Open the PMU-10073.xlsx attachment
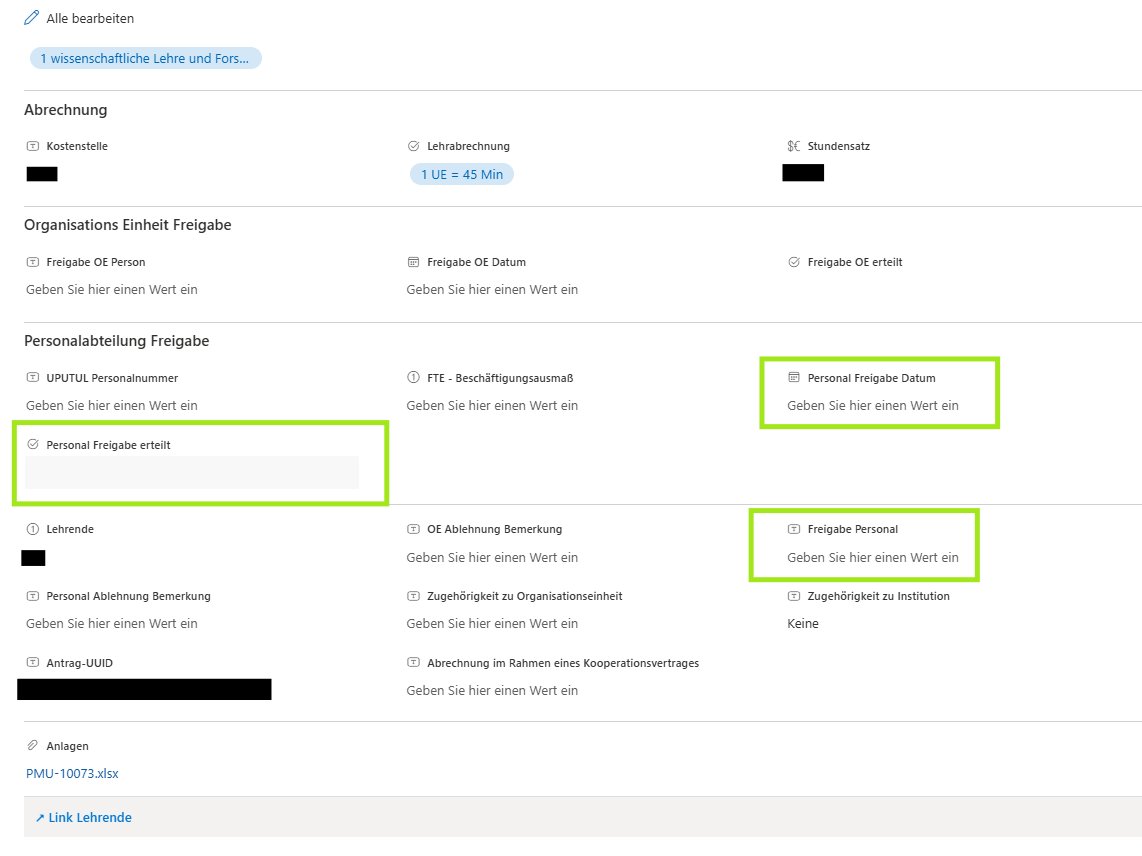 (x=72, y=774)
